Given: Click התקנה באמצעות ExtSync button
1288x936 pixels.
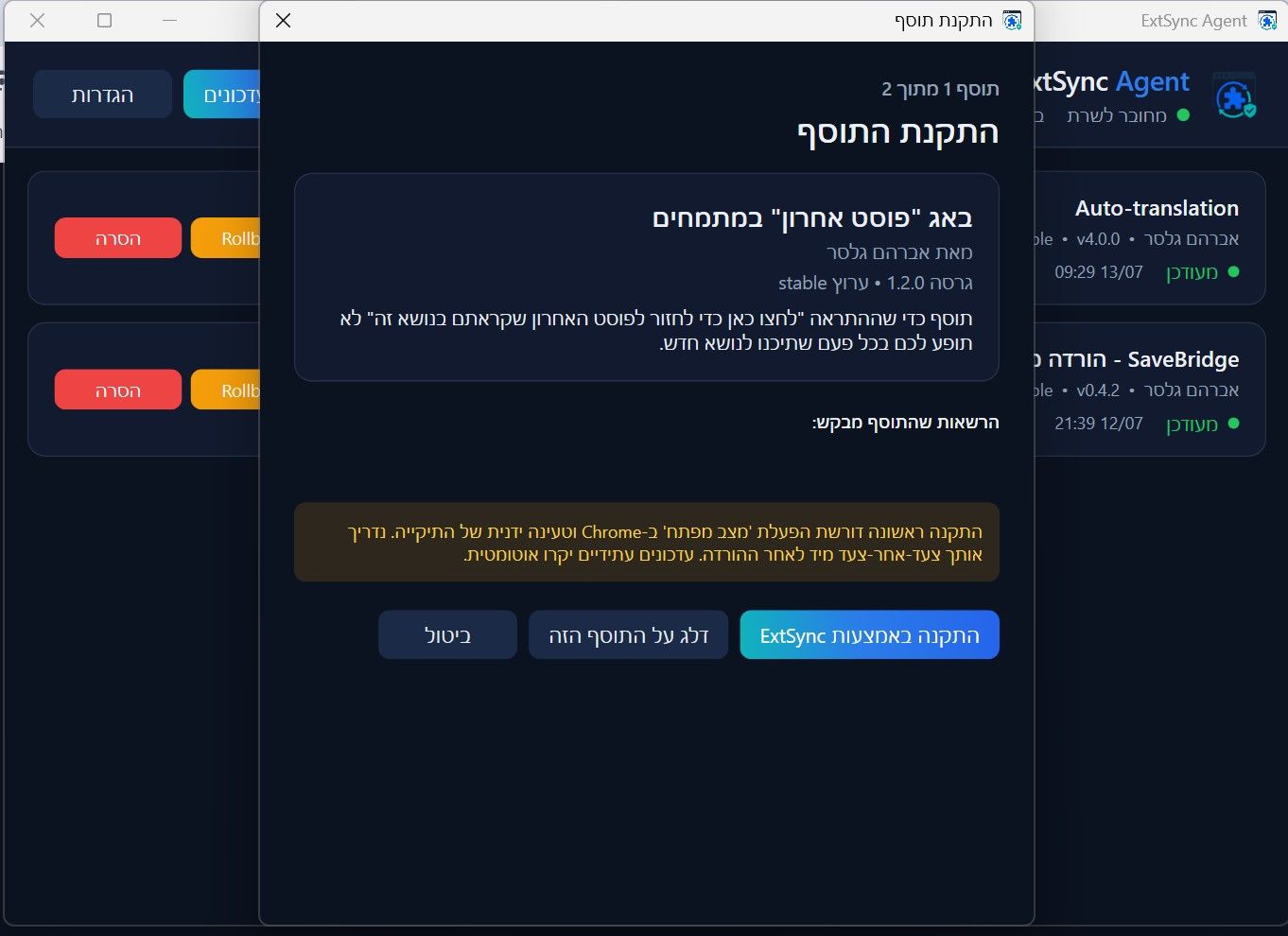Looking at the screenshot, I should click(x=869, y=634).
